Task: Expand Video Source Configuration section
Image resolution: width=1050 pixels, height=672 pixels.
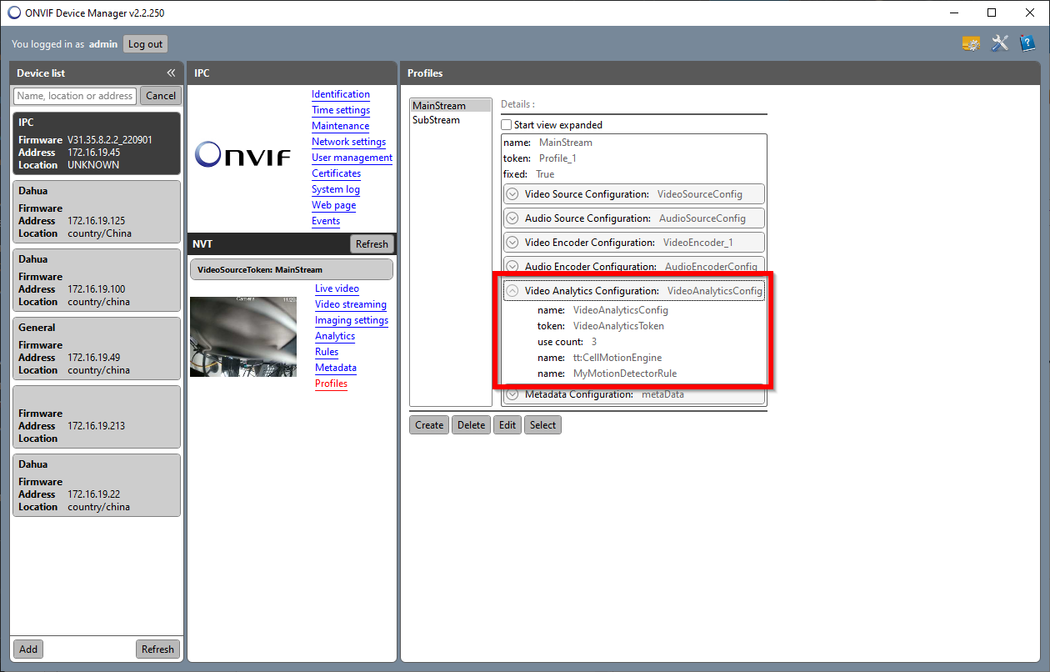Action: [512, 194]
